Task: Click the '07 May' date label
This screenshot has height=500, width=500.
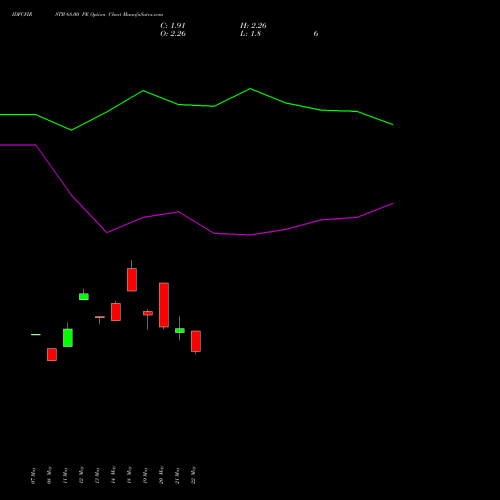Action: click(x=33, y=476)
